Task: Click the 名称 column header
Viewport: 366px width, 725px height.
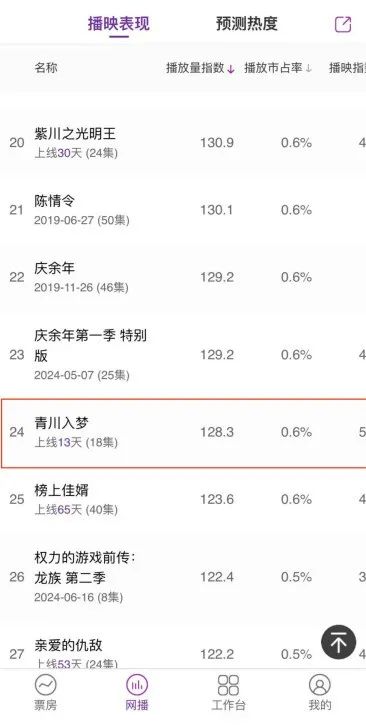Action: [x=46, y=68]
